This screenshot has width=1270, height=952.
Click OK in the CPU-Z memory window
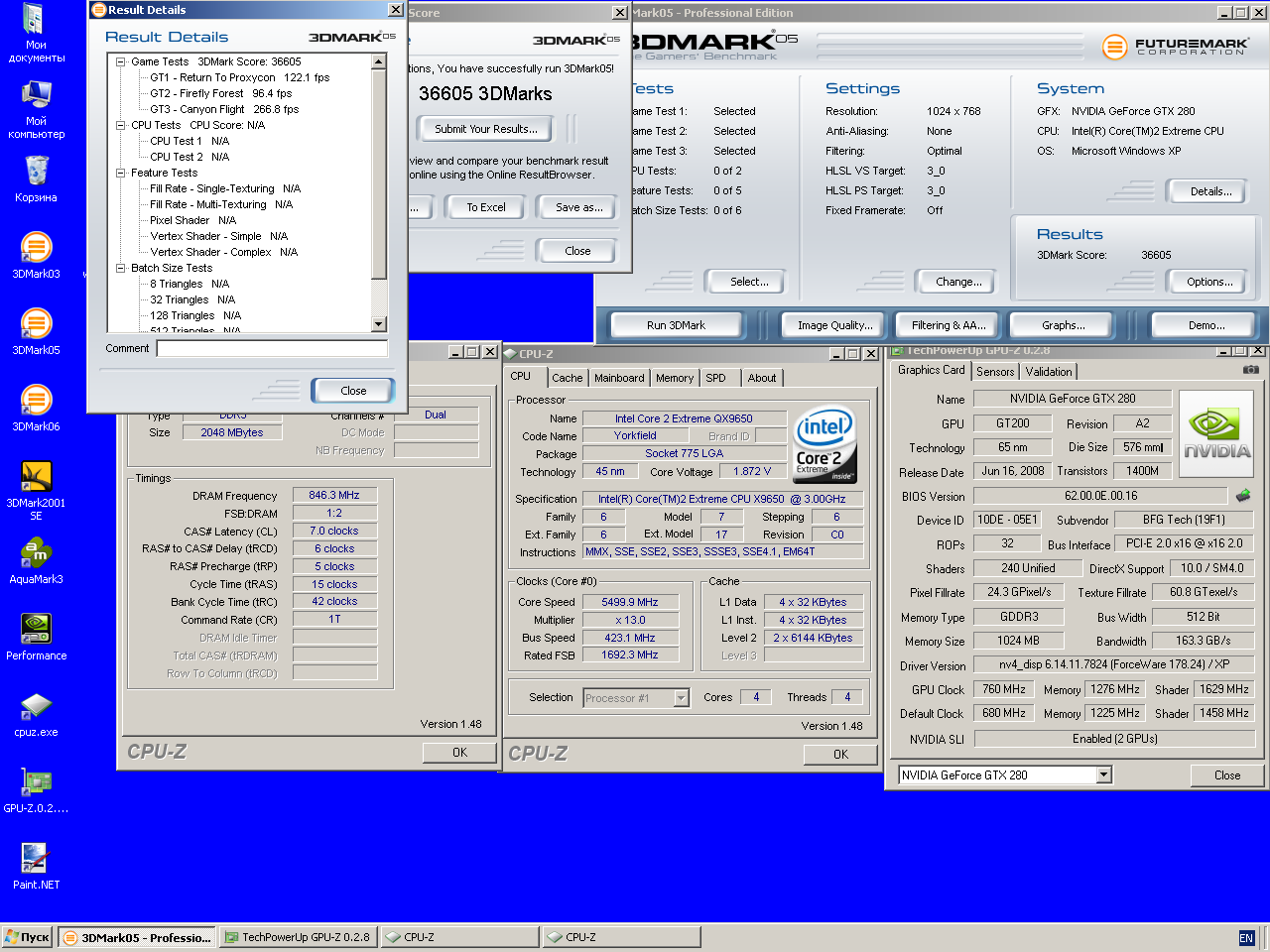click(x=459, y=753)
